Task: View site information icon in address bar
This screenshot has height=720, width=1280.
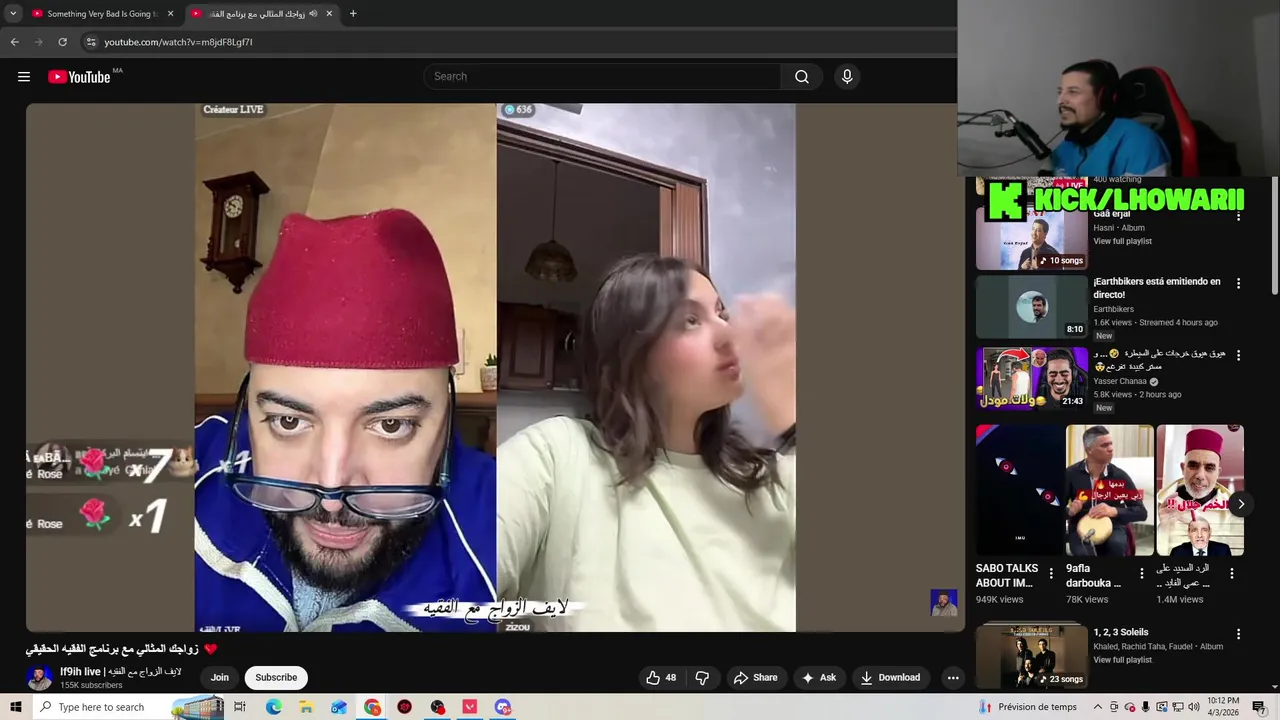Action: pyautogui.click(x=91, y=42)
